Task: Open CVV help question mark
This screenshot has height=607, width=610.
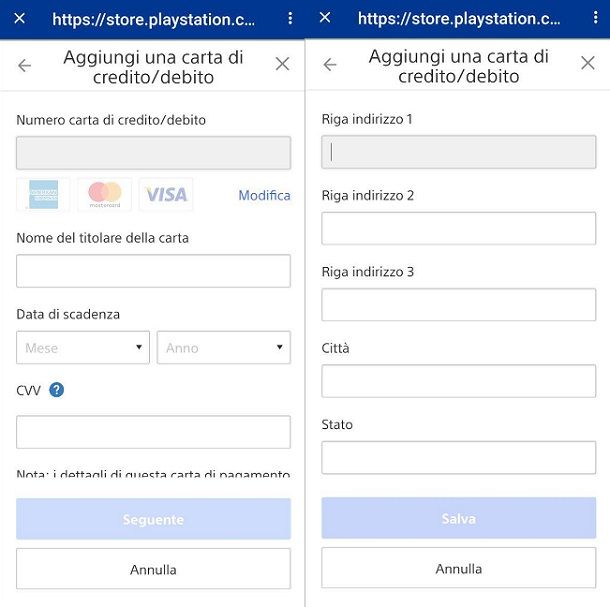Action: click(x=56, y=389)
